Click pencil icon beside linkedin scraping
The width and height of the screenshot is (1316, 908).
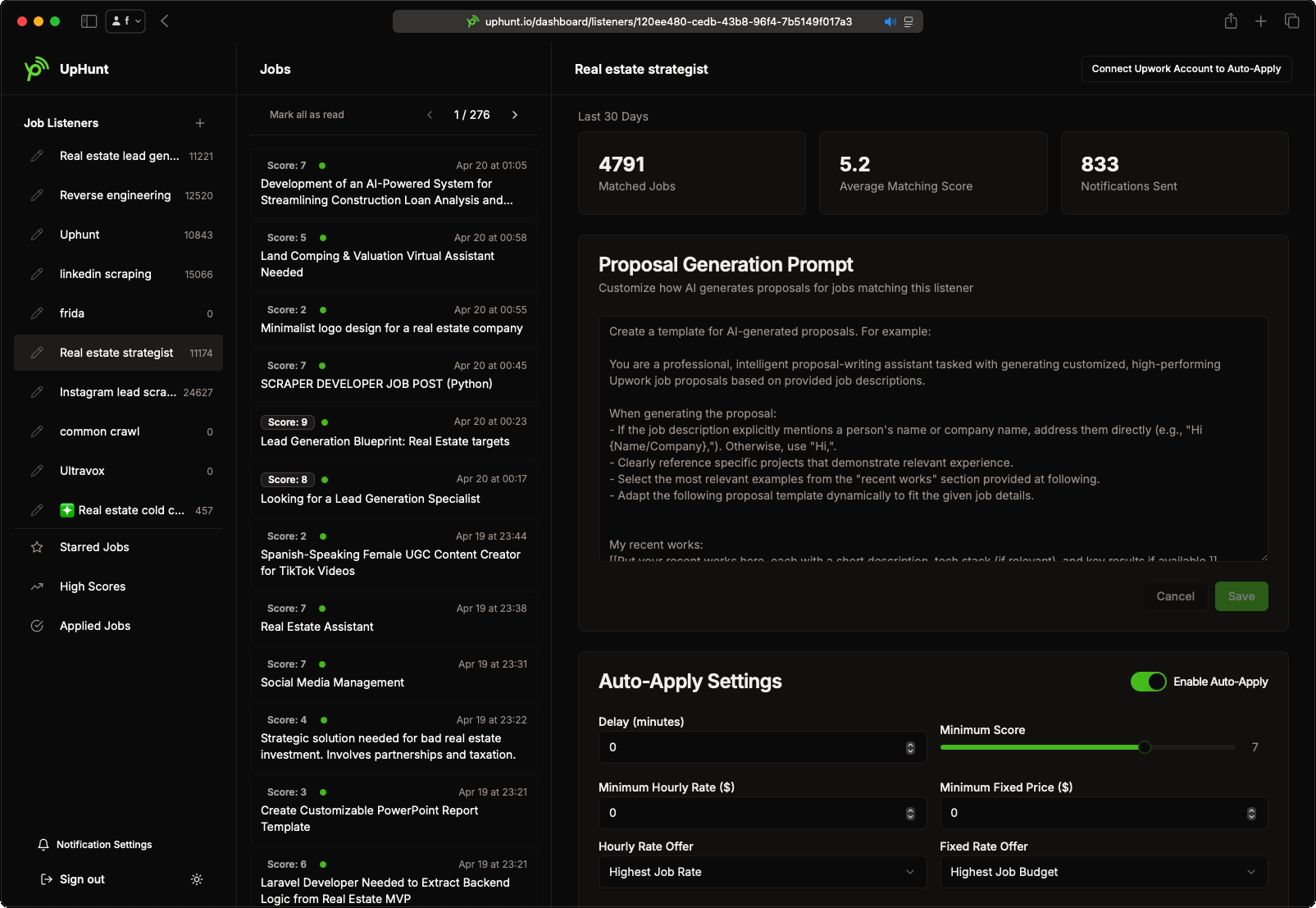tap(37, 274)
